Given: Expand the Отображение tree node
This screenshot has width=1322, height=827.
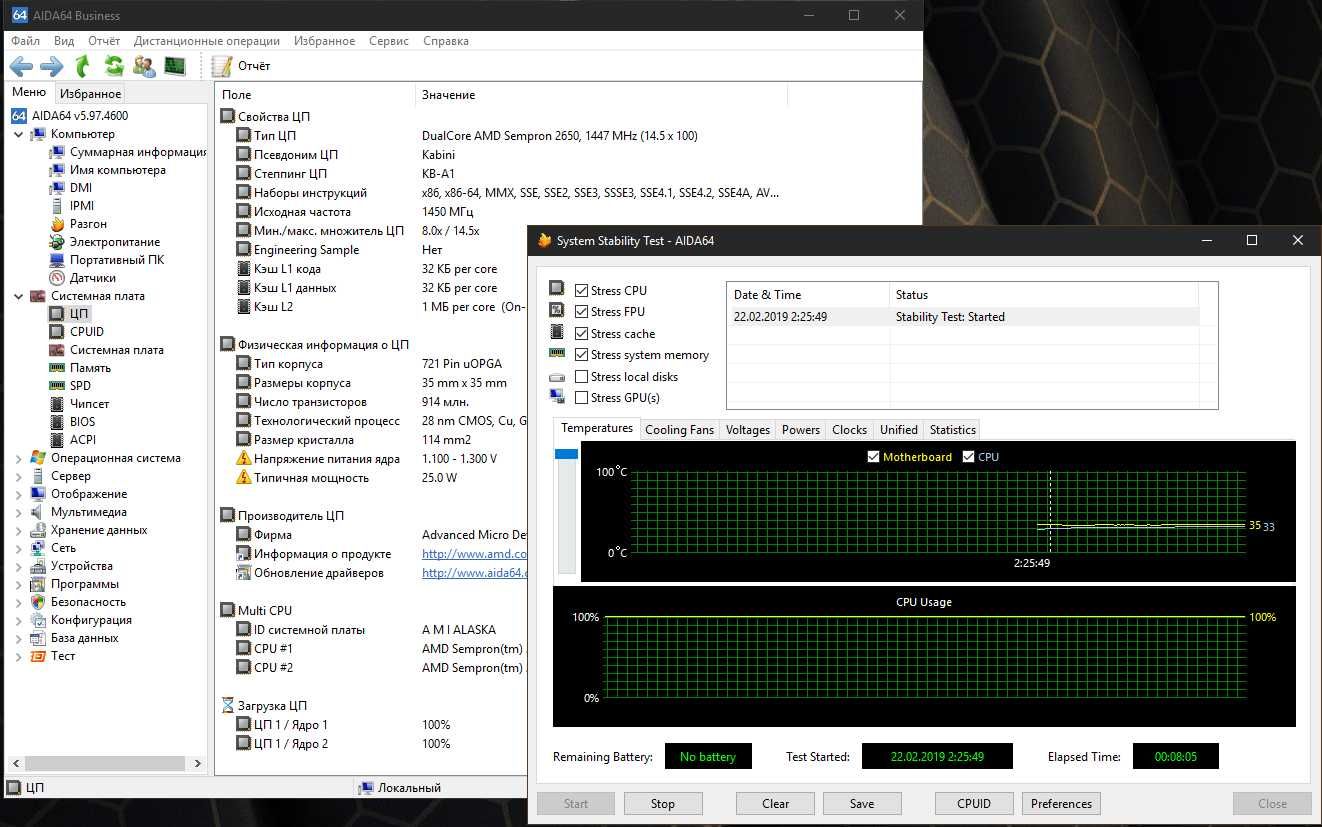Looking at the screenshot, I should 18,494.
